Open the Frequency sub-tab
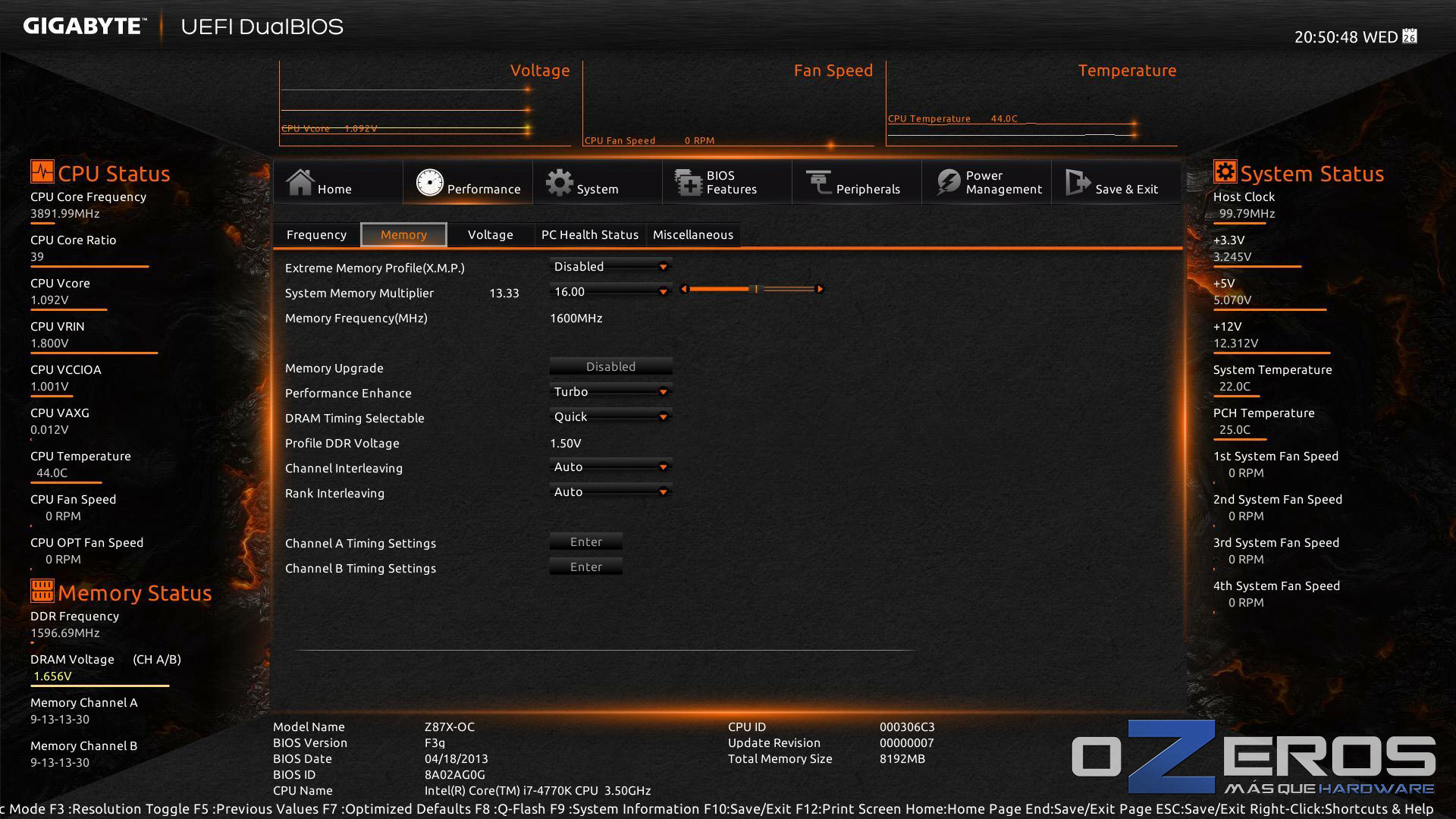Screen dimensions: 1456x819 click(x=316, y=234)
